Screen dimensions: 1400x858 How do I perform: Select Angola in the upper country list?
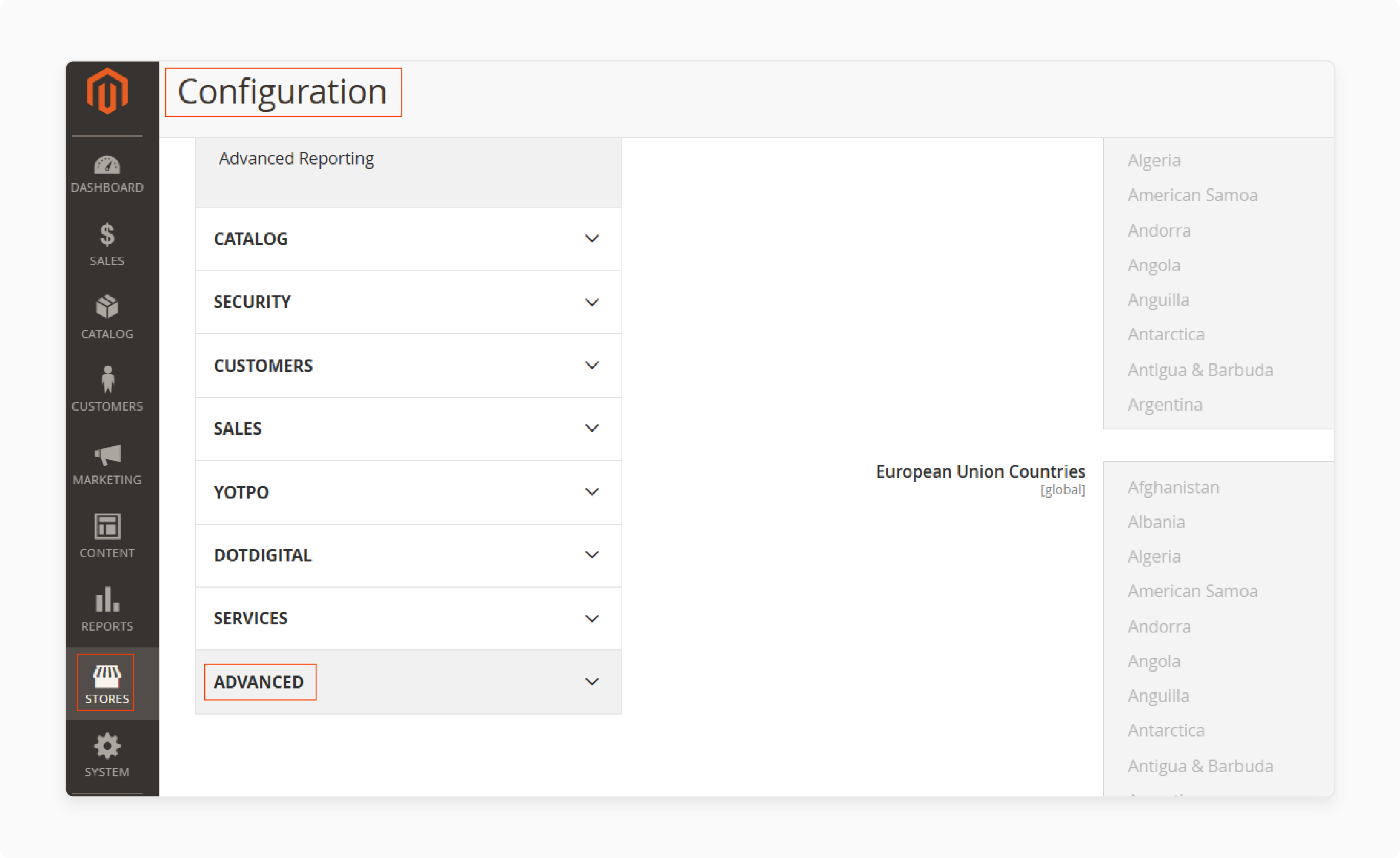[x=1154, y=265]
